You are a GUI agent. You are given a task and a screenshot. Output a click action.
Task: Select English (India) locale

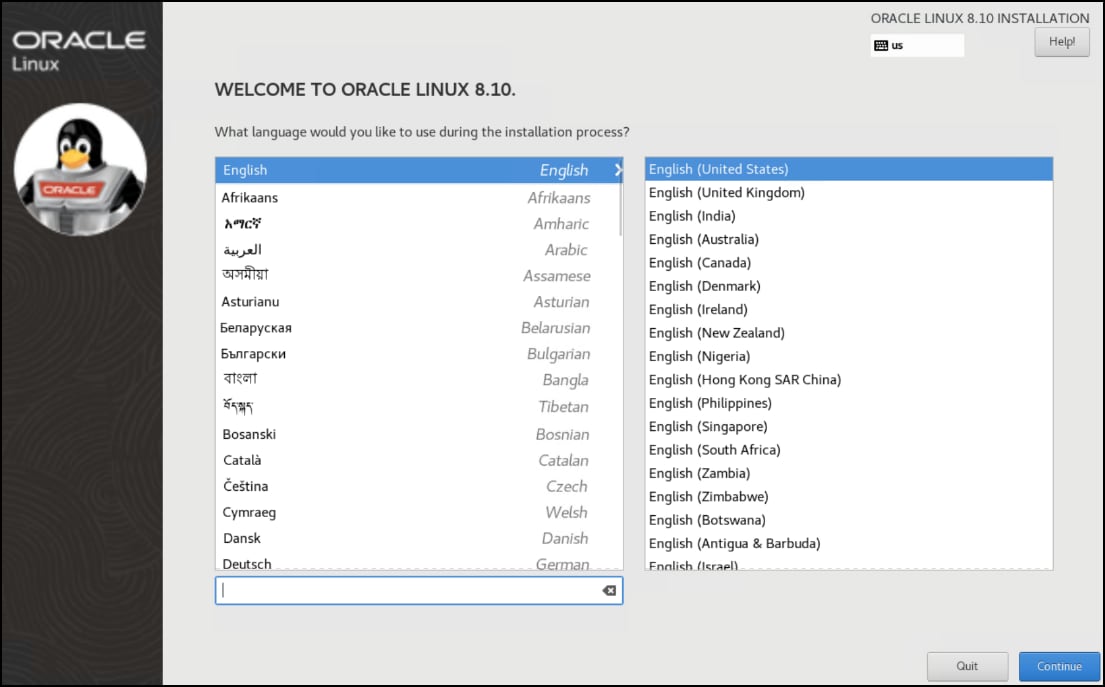pyautogui.click(x=848, y=216)
